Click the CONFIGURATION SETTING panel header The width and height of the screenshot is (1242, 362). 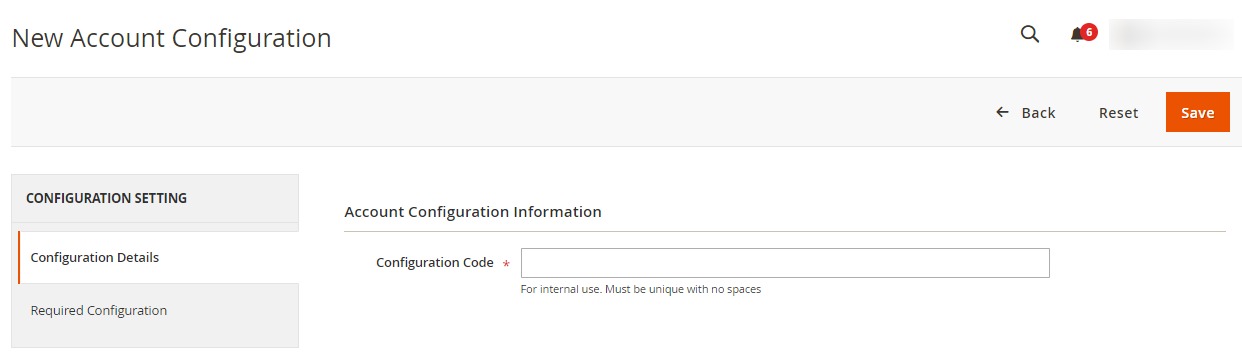[x=155, y=198]
